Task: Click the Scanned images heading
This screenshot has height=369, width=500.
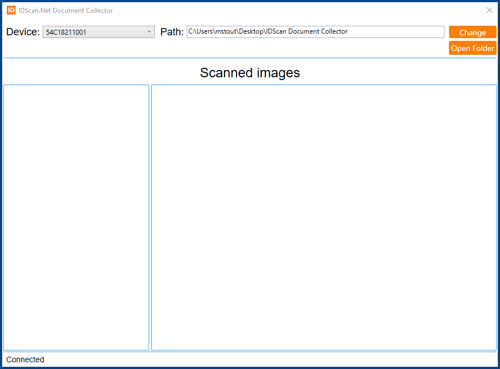Action: point(250,73)
